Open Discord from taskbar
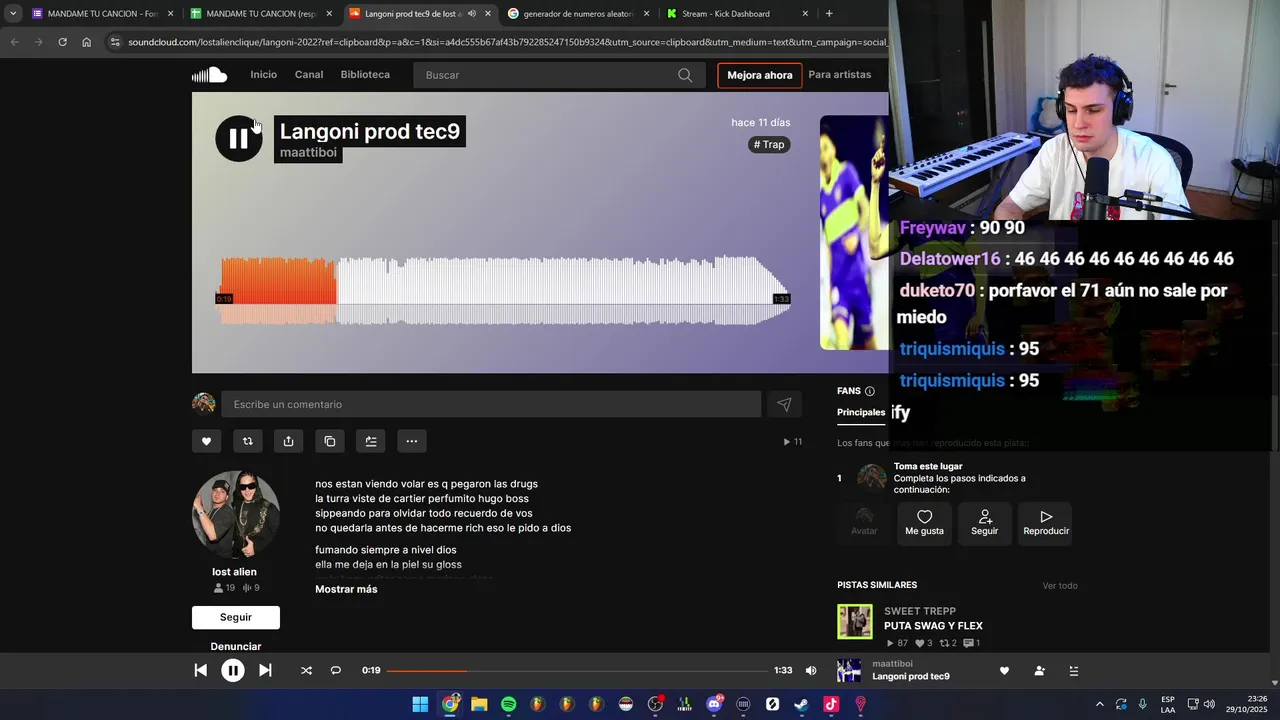 click(x=714, y=704)
